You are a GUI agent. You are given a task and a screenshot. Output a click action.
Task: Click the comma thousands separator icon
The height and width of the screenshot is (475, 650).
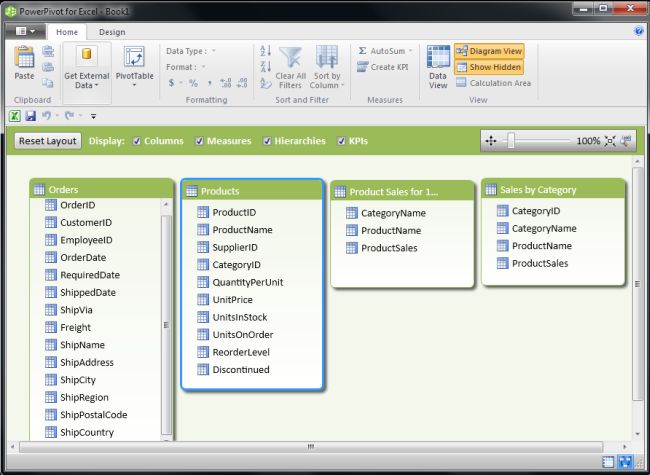(209, 83)
